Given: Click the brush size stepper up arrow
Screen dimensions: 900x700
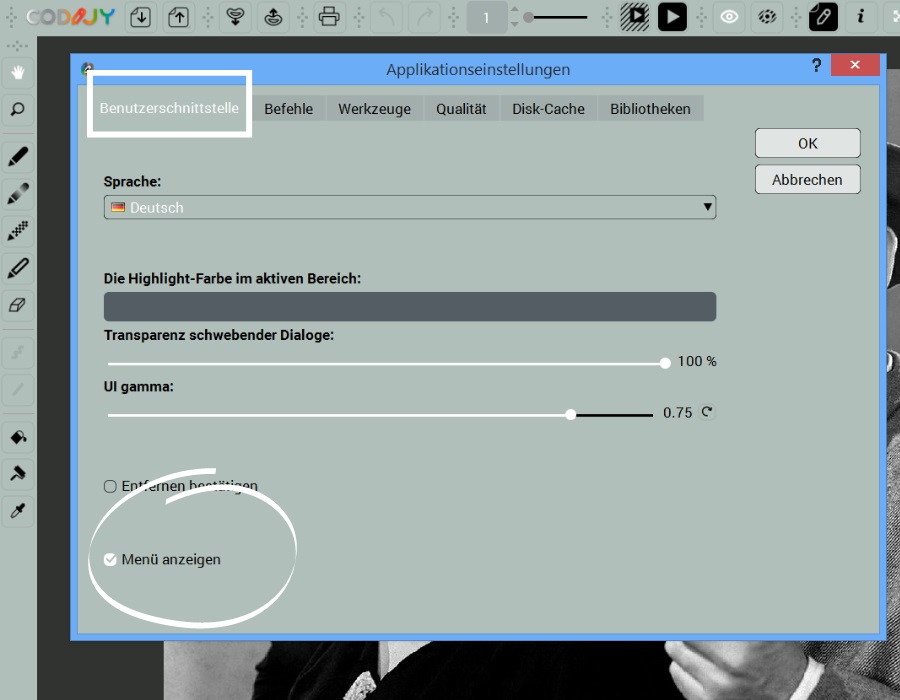Looking at the screenshot, I should click(x=514, y=11).
